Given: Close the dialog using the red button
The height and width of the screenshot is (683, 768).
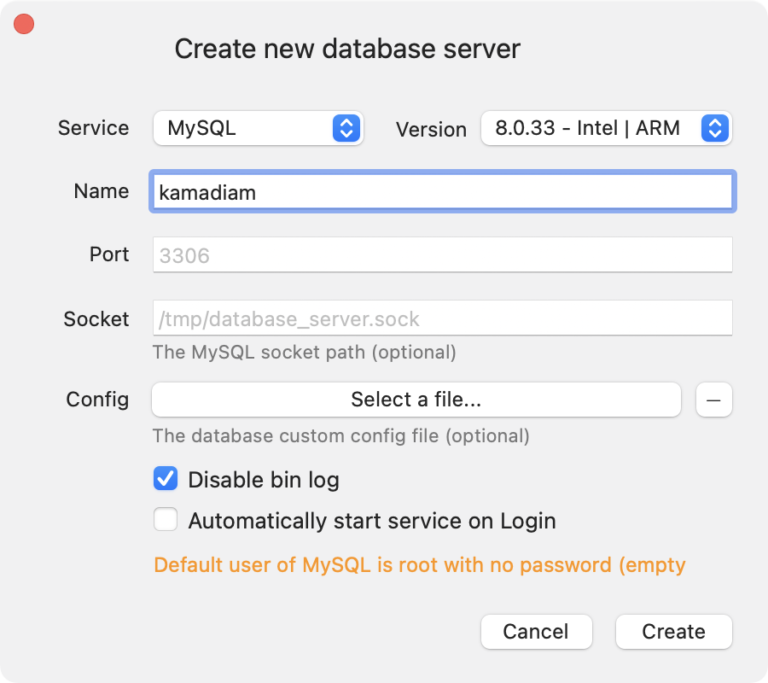Looking at the screenshot, I should click(x=24, y=24).
